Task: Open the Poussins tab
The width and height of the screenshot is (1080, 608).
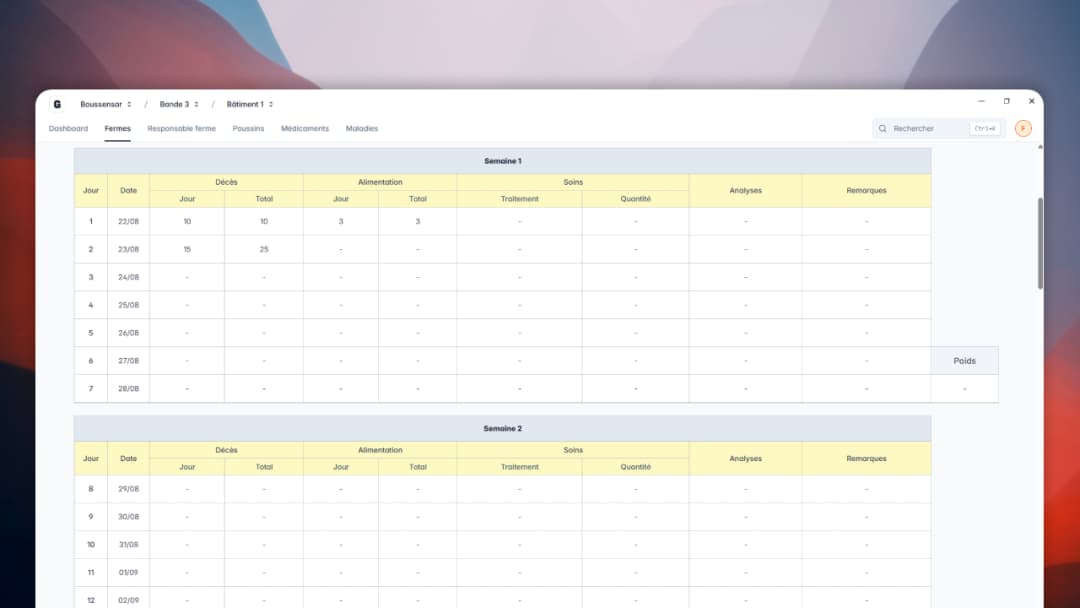Action: tap(248, 128)
